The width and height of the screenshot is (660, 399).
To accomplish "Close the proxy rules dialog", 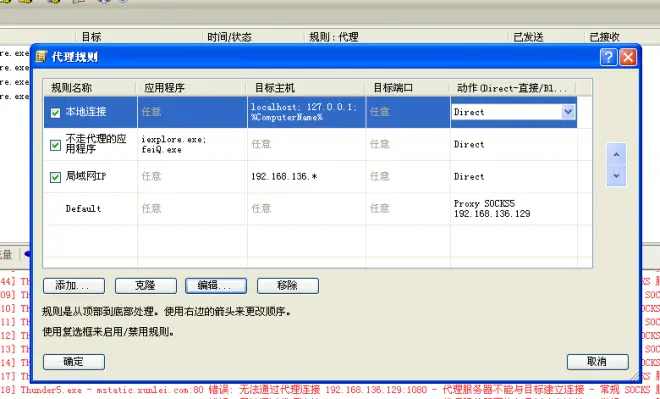I will pos(628,57).
